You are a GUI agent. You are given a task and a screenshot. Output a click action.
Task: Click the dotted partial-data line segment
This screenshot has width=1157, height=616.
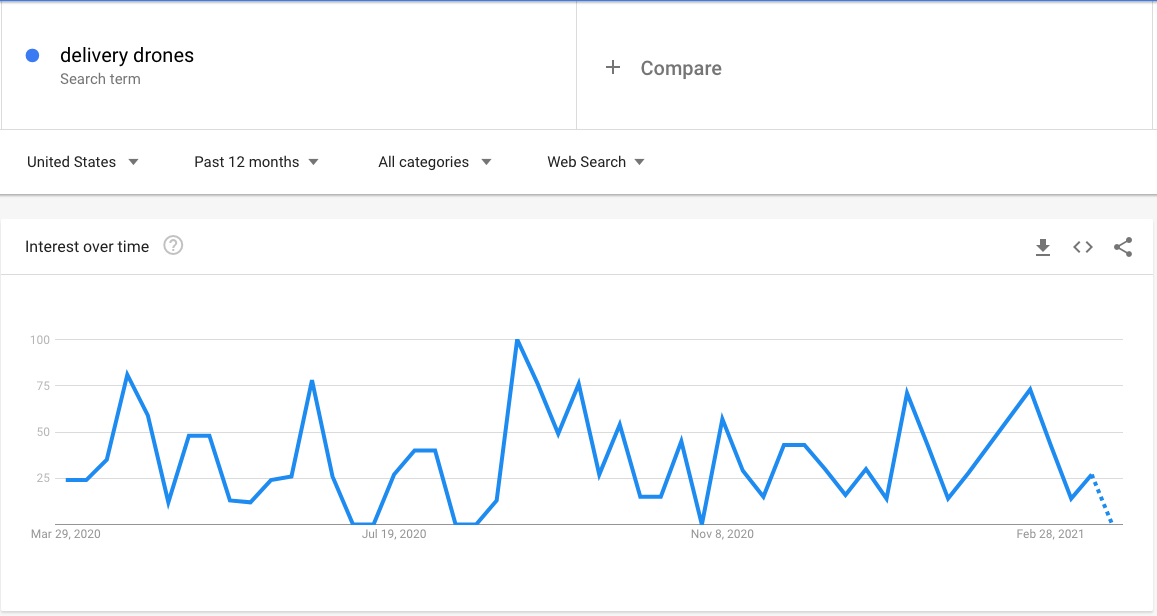click(x=1102, y=499)
